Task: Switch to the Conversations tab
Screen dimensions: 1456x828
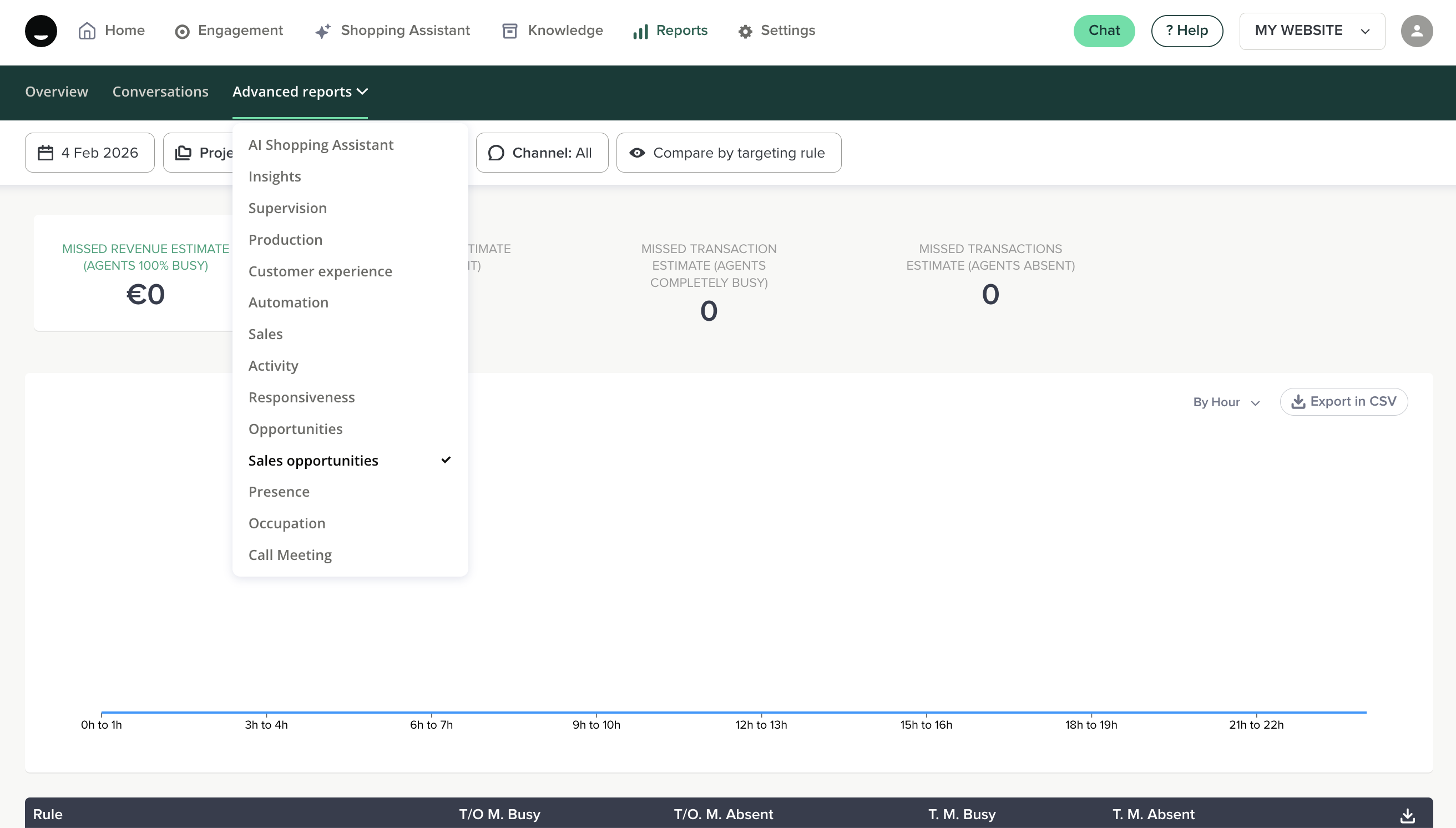Action: (160, 92)
